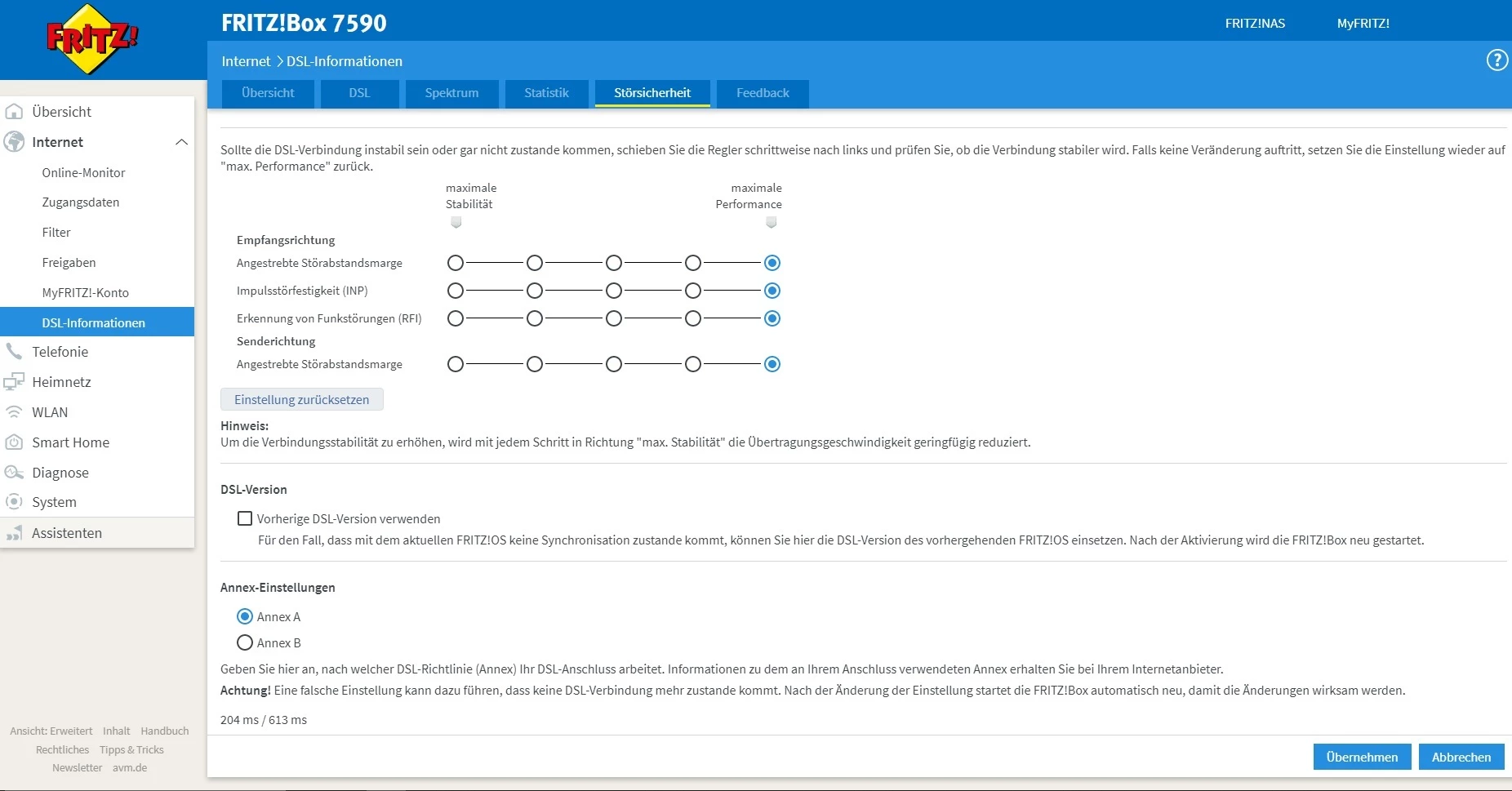The image size is (1512, 791).
Task: Click the computers icon next to Heimnetz
Action: 14,381
